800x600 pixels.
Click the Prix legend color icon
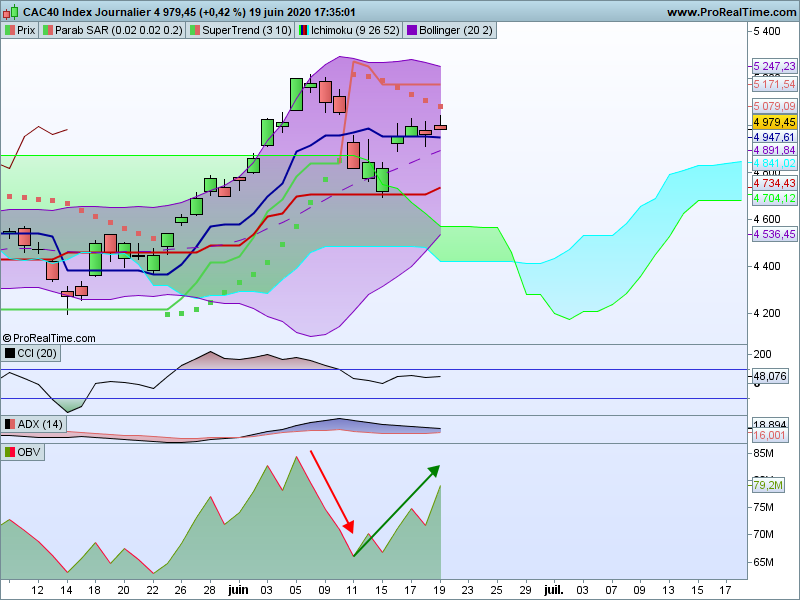pyautogui.click(x=9, y=31)
